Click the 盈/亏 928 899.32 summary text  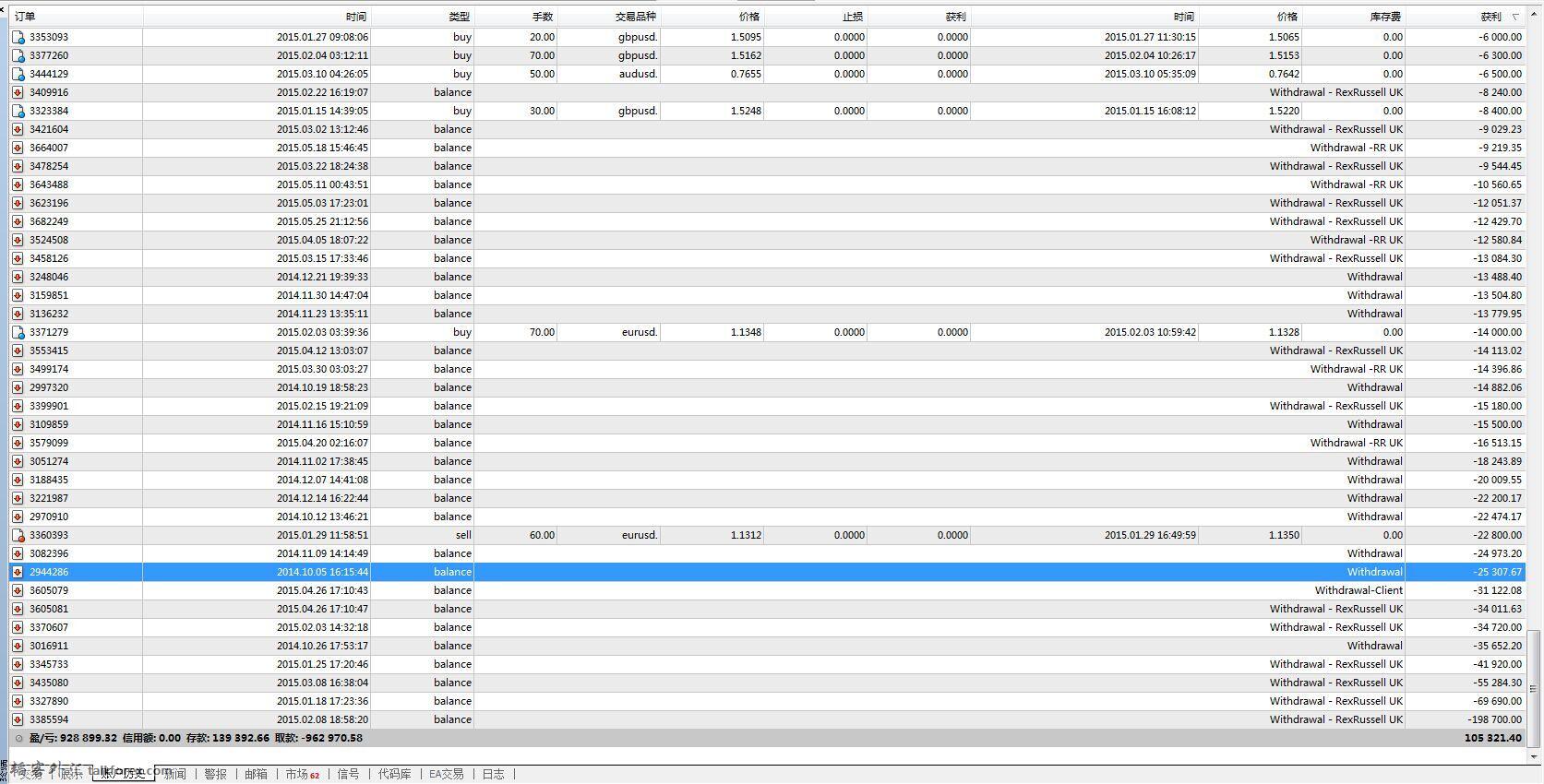[73, 738]
